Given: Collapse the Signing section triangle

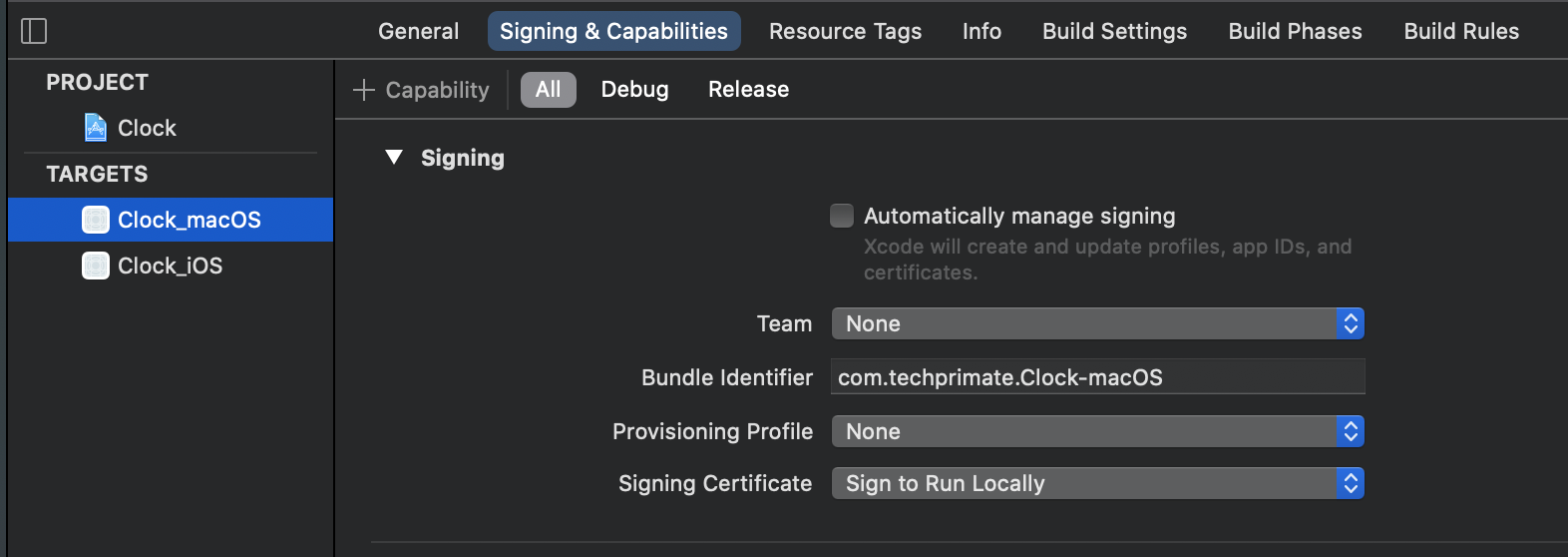Looking at the screenshot, I should [x=394, y=158].
